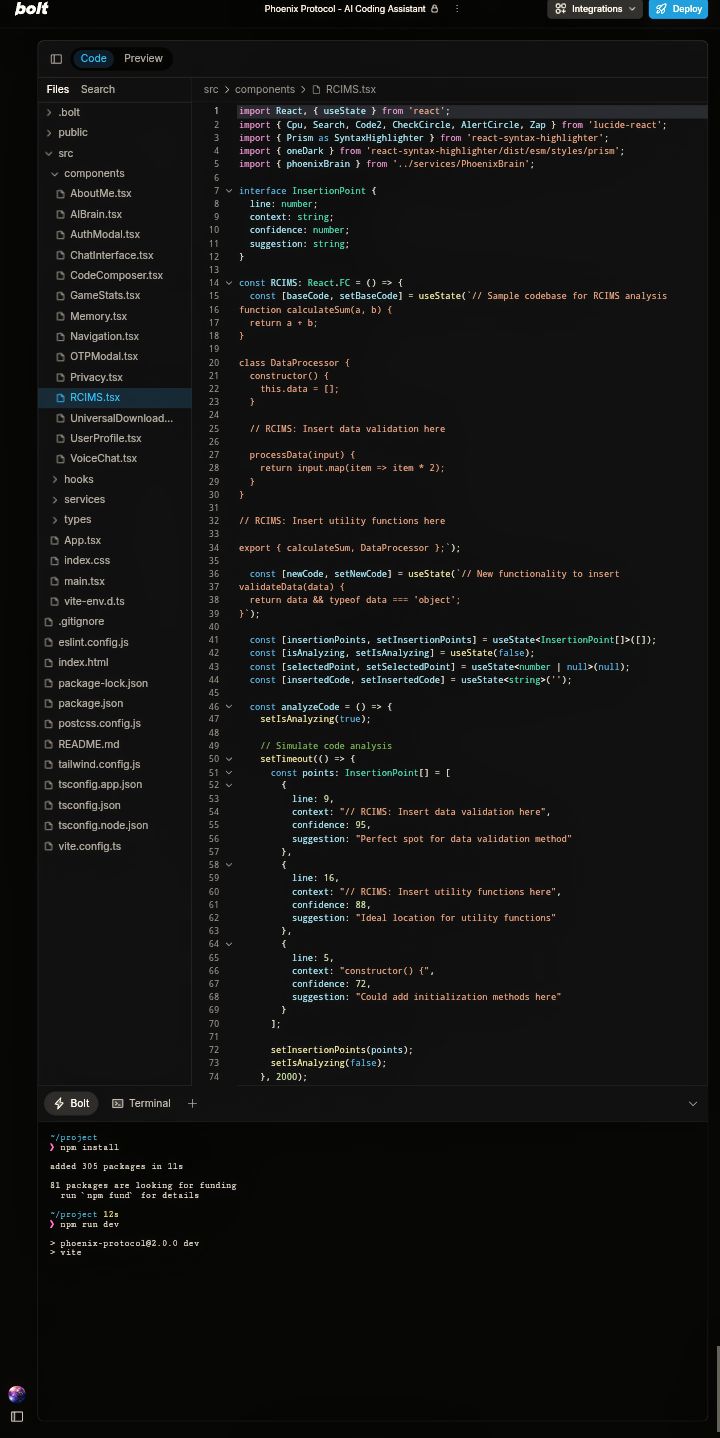The height and width of the screenshot is (1438, 720).
Task: Select the Files tab
Action: [58, 89]
